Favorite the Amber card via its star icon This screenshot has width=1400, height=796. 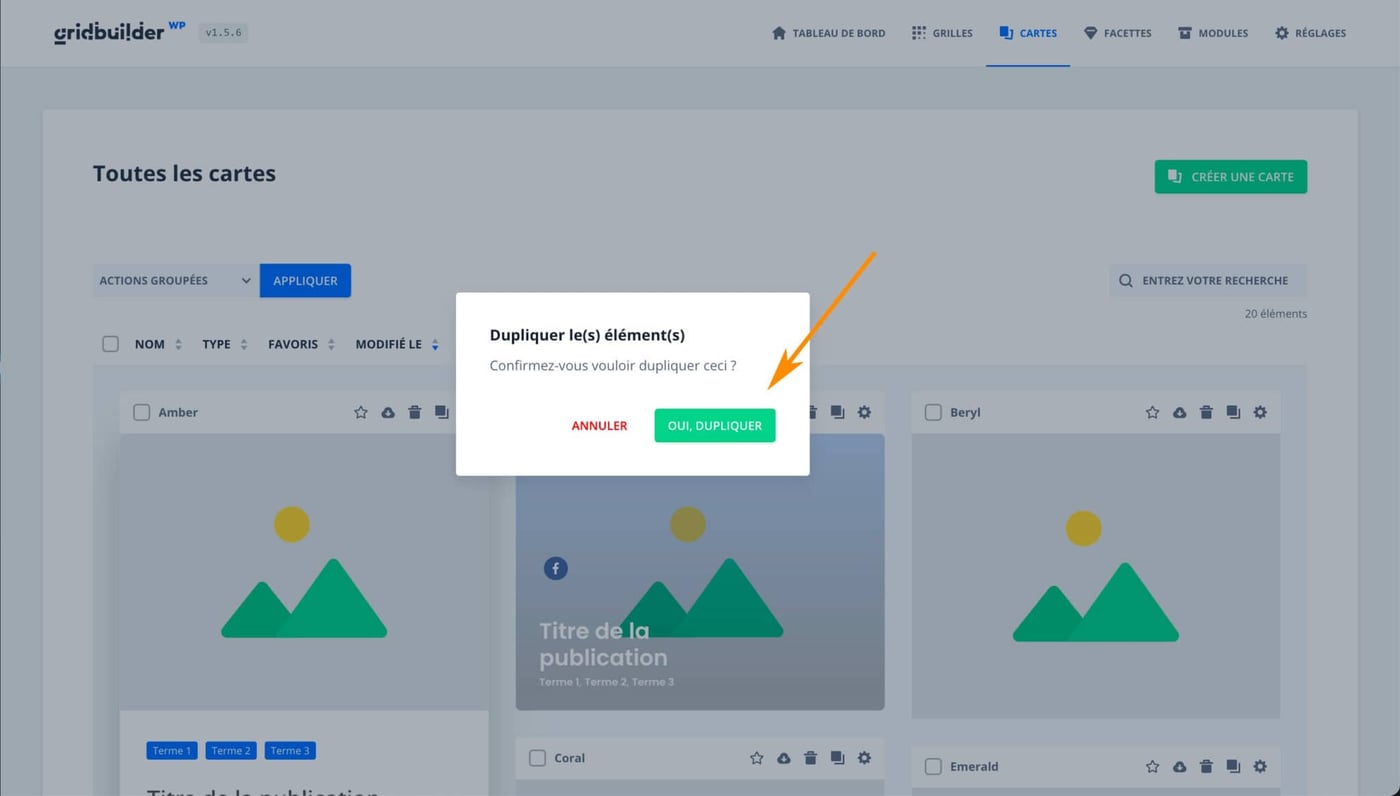pyautogui.click(x=360, y=411)
